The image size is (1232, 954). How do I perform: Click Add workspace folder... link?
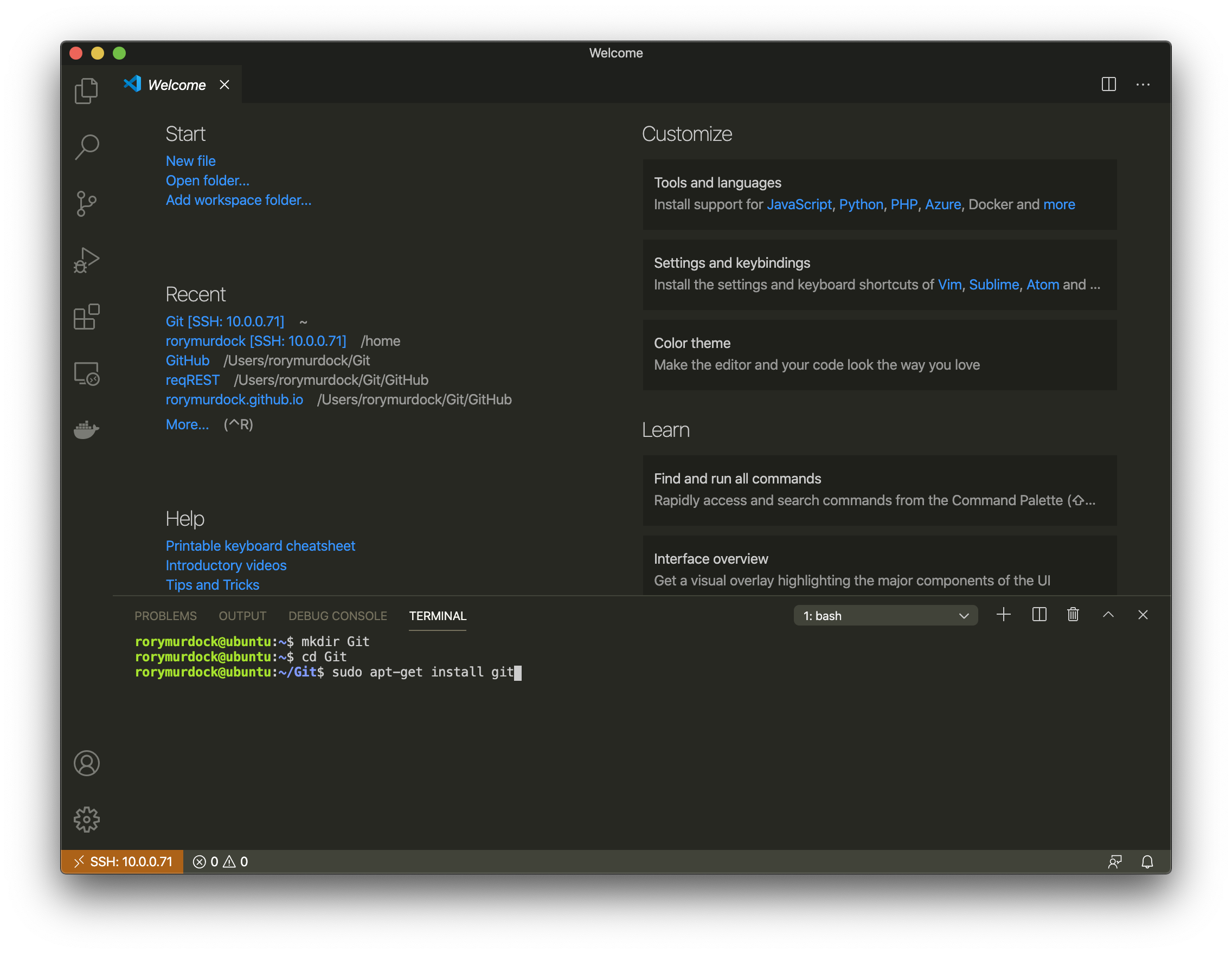point(239,200)
